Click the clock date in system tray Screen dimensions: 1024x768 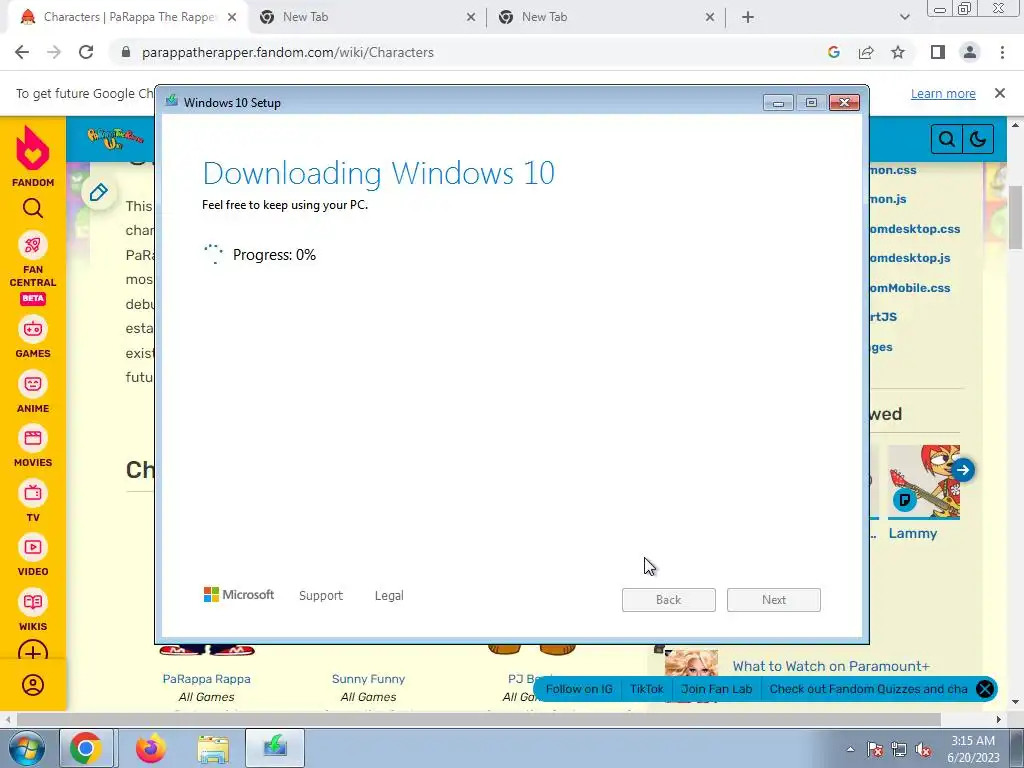(x=973, y=748)
